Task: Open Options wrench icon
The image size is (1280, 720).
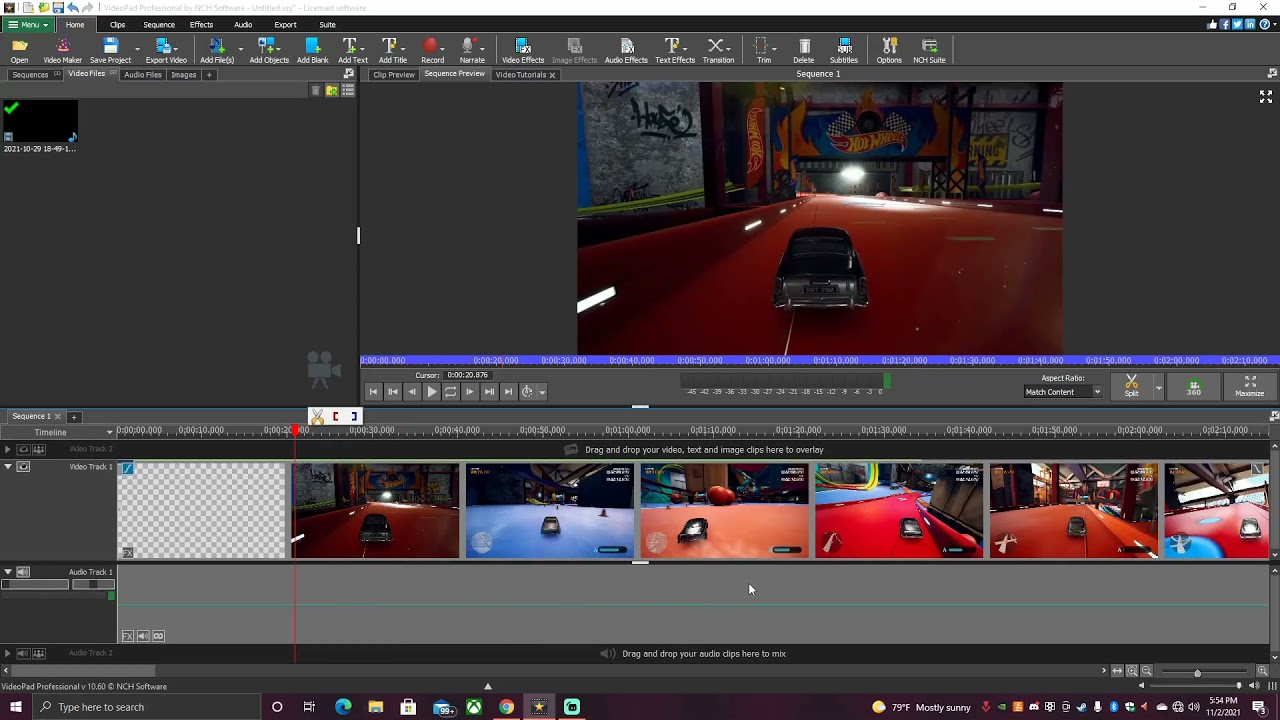Action: (889, 51)
